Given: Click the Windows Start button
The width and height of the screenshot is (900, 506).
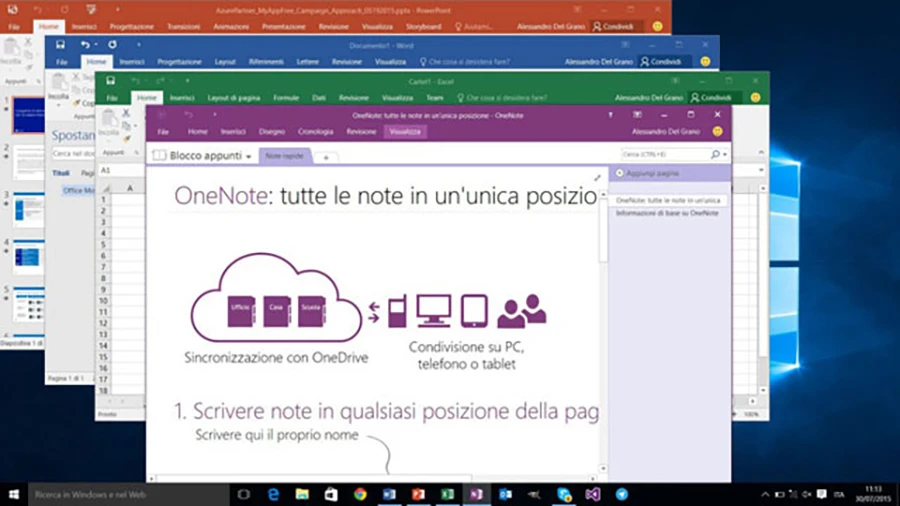Looking at the screenshot, I should [x=14, y=494].
